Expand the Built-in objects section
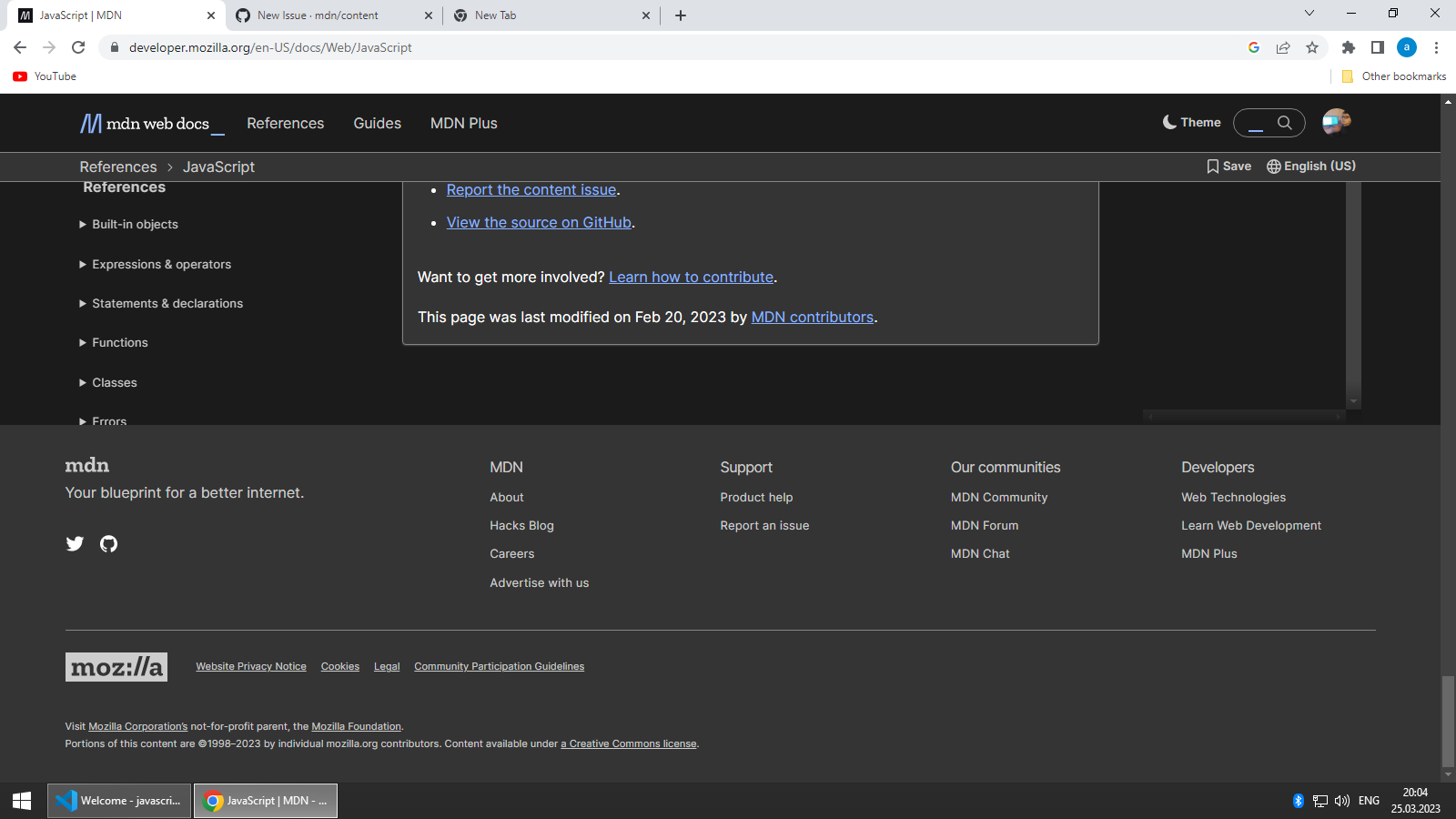 pyautogui.click(x=135, y=224)
